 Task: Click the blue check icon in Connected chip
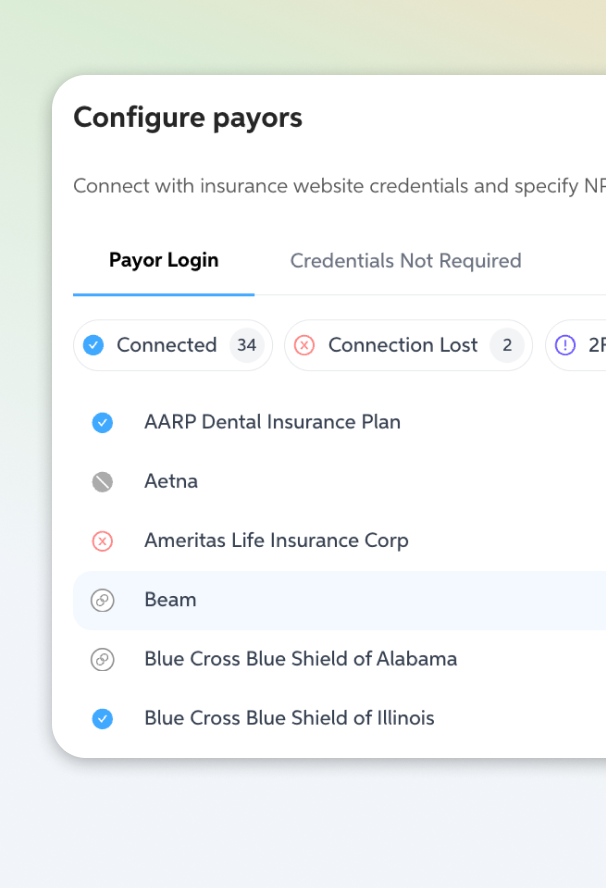[x=93, y=345]
